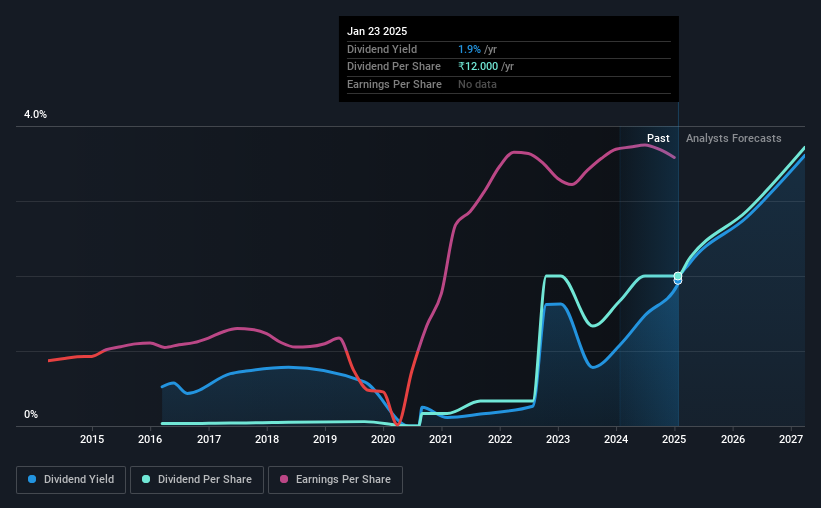Click the Earnings Per Share tooltip row

[508, 84]
